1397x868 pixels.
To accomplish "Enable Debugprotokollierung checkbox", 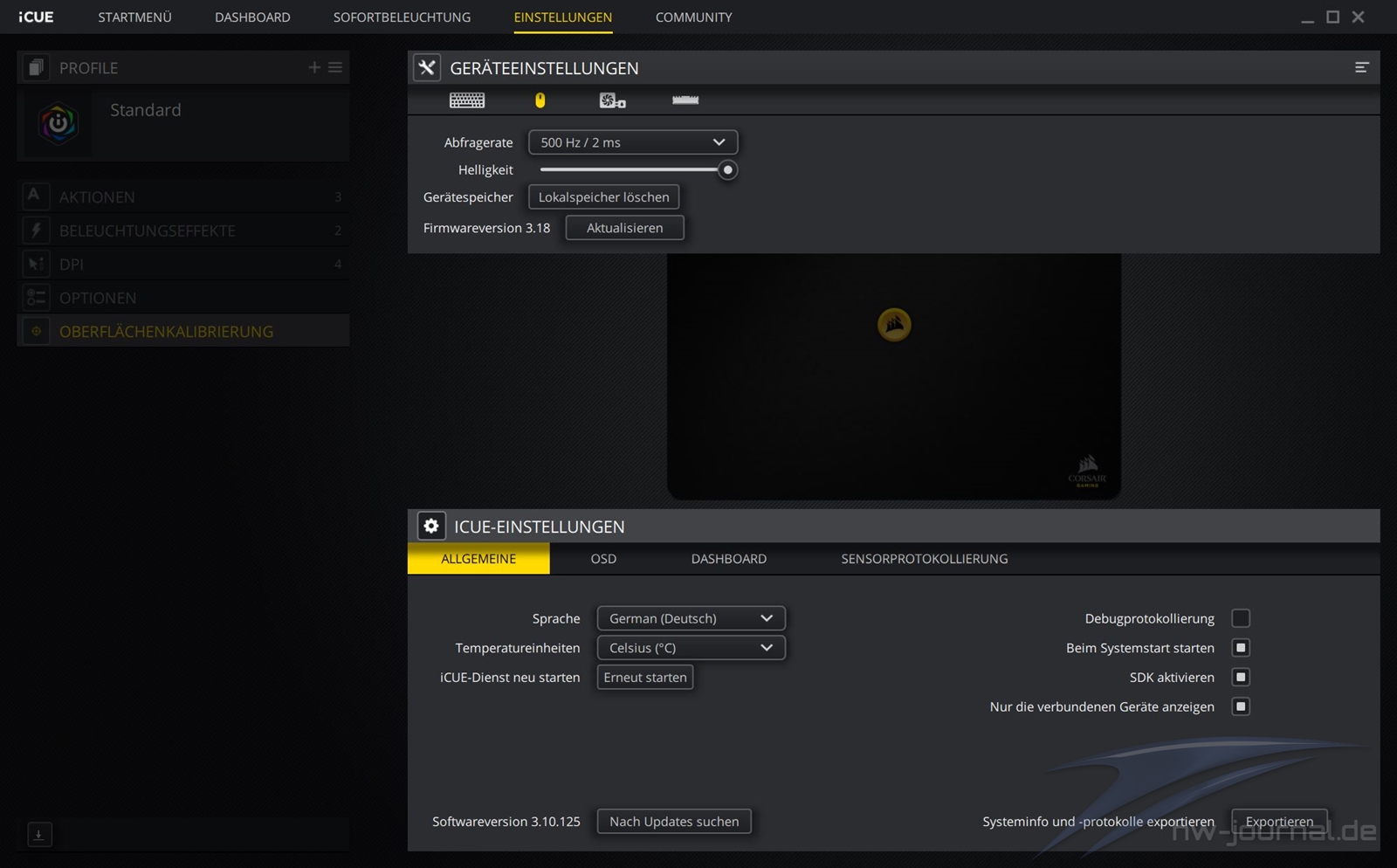I will (x=1241, y=618).
